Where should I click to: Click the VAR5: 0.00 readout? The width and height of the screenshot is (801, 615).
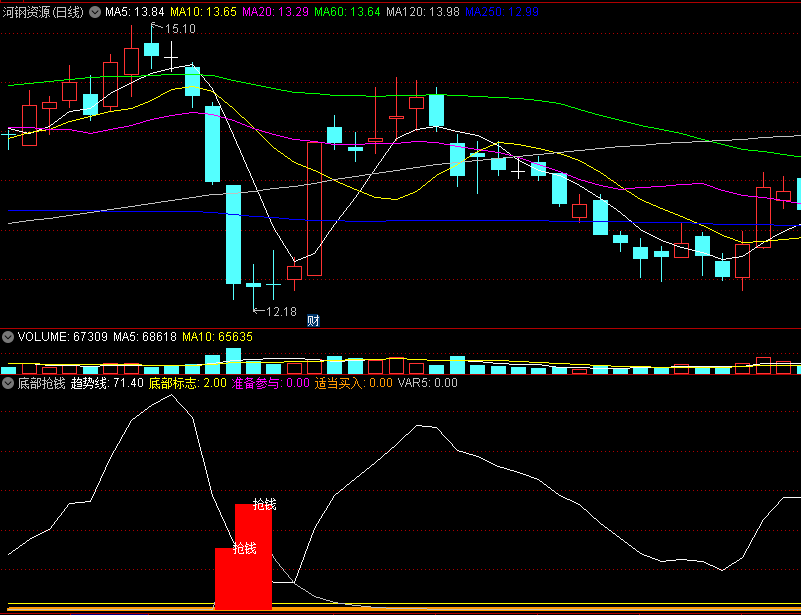(x=428, y=383)
